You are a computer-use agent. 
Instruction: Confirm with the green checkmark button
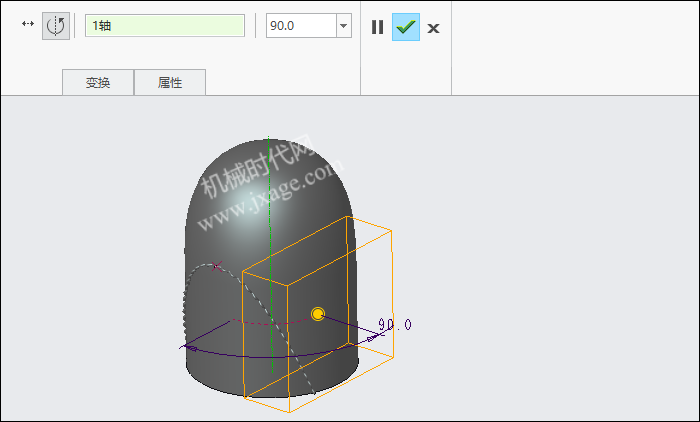[406, 27]
